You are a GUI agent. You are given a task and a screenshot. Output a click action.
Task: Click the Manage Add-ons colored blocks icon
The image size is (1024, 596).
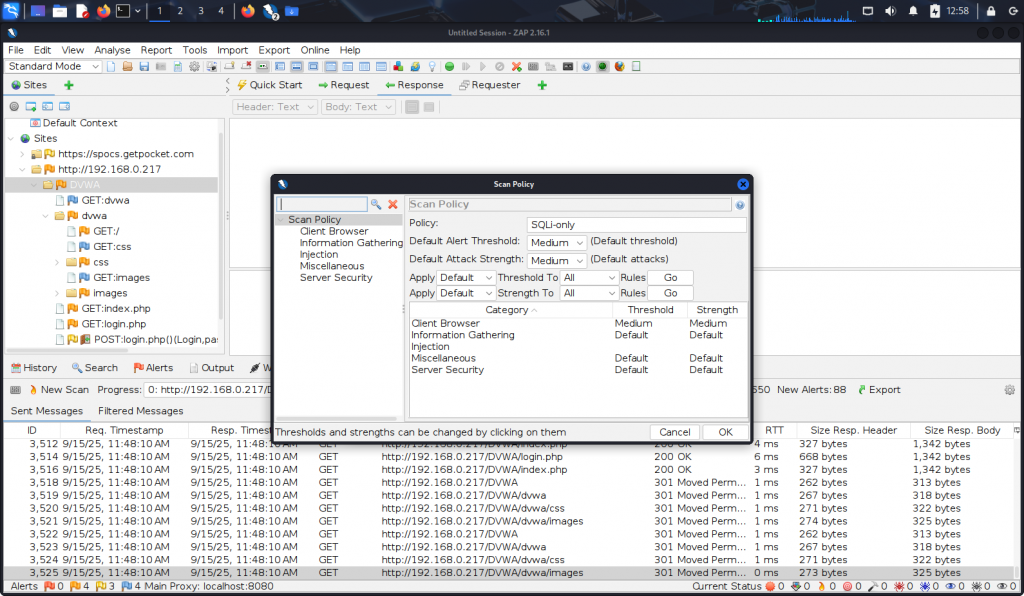pyautogui.click(x=398, y=66)
